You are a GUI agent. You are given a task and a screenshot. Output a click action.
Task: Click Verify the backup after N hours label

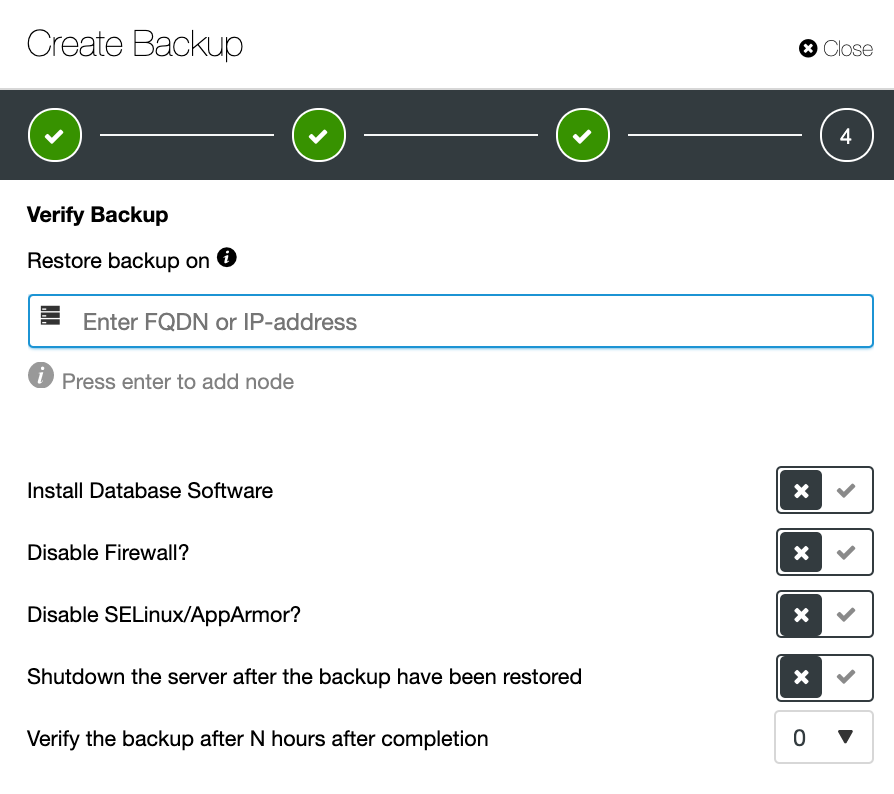click(258, 739)
